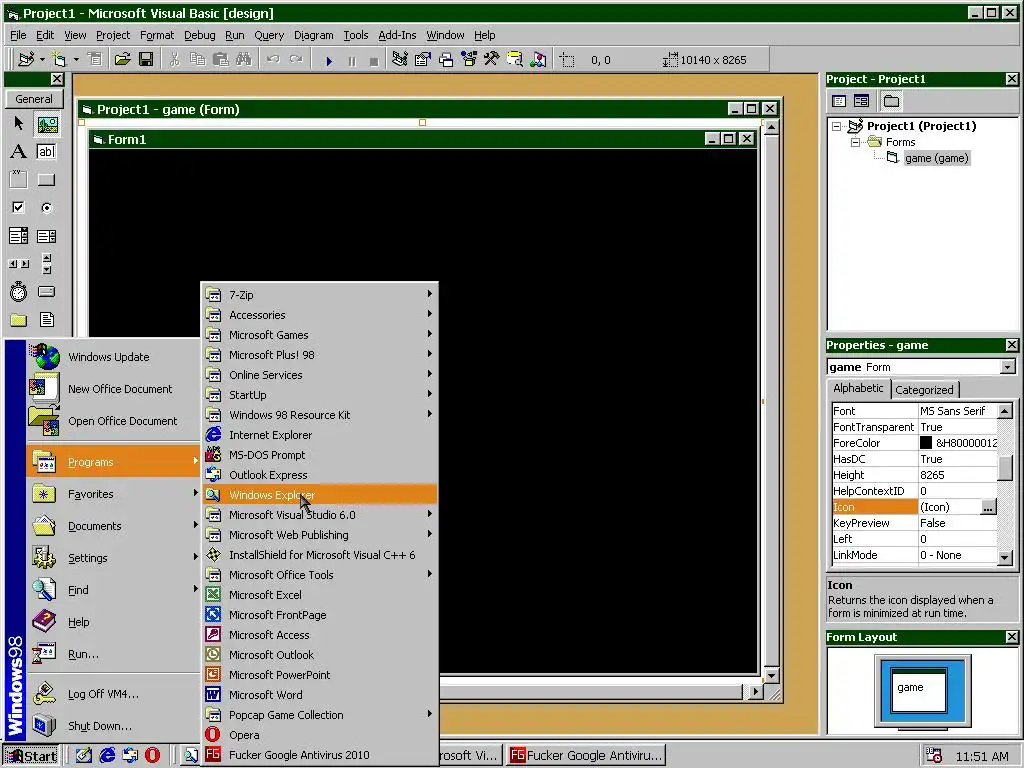The height and width of the screenshot is (768, 1024).
Task: Launch MS-DOS Prompt from Programs menu
Action: (319, 455)
